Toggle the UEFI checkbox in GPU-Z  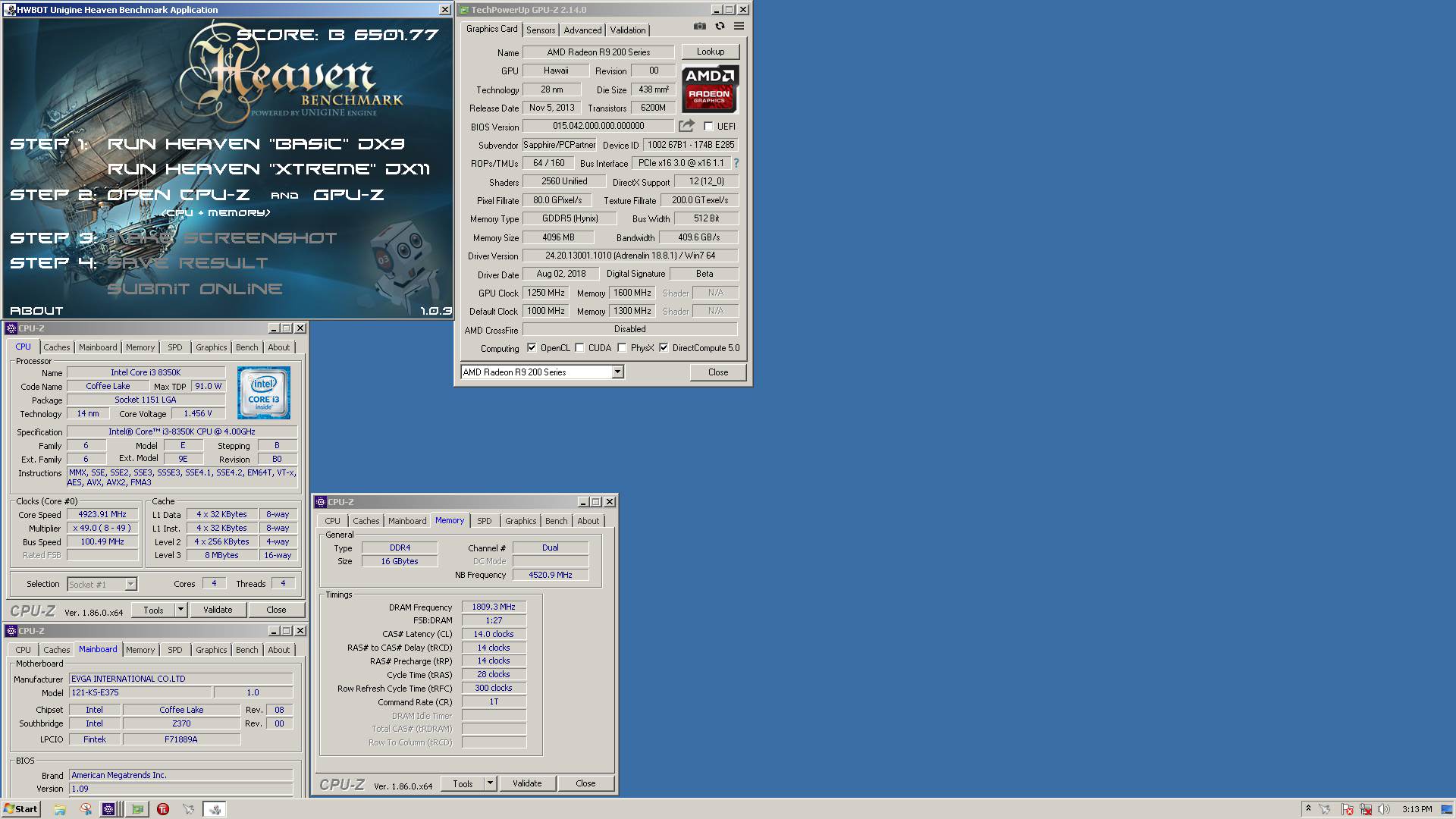[708, 127]
